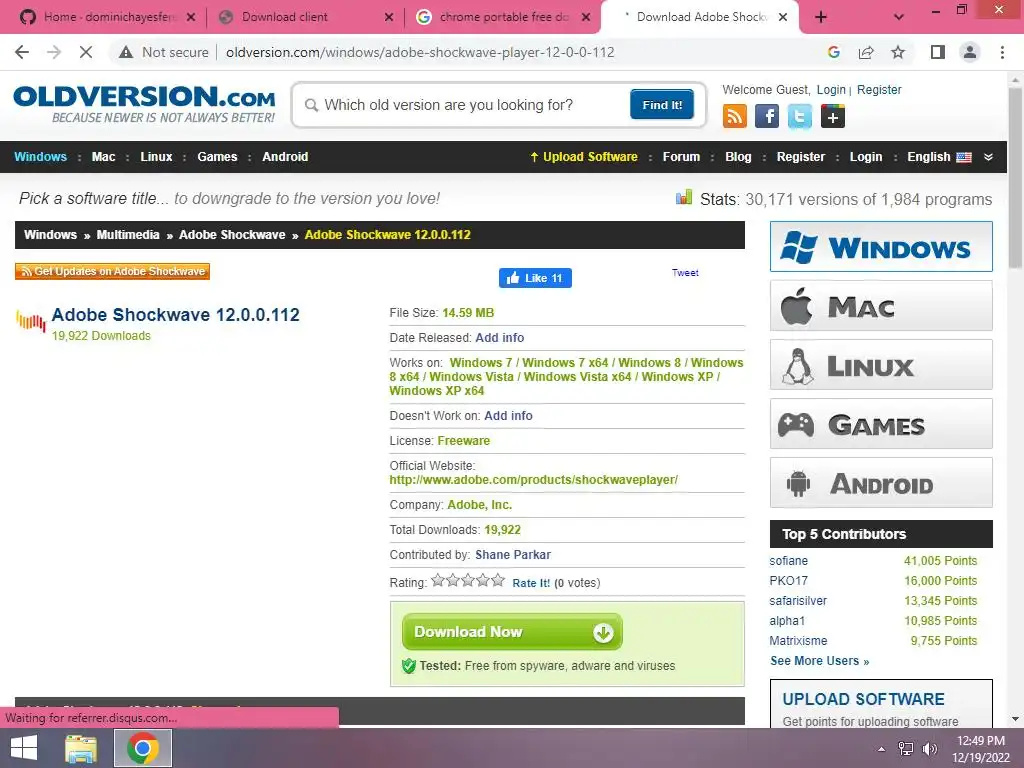Expand the language dropdown chevron
The height and width of the screenshot is (768, 1024).
(988, 157)
